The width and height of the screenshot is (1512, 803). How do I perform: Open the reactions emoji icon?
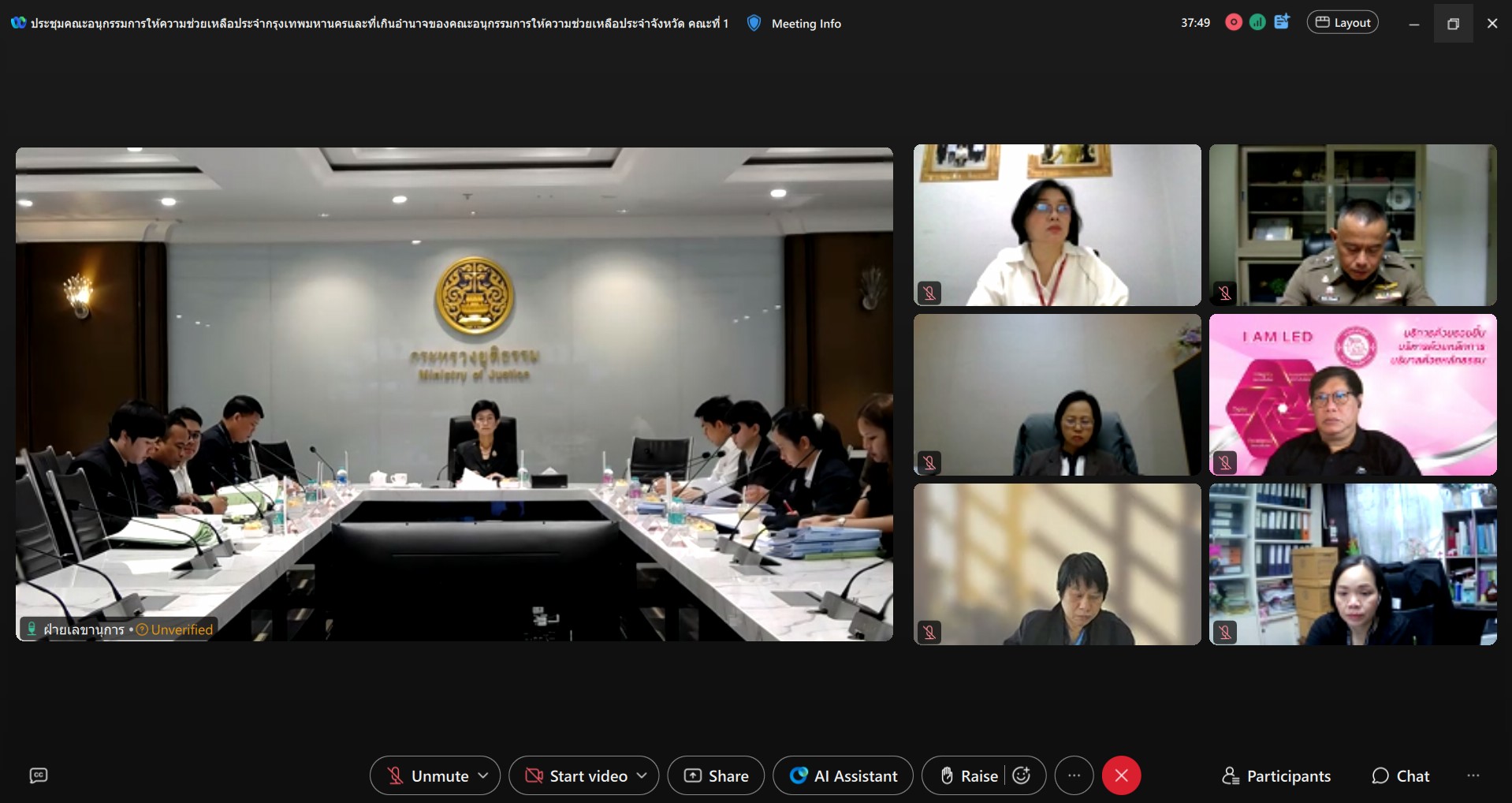[1022, 775]
